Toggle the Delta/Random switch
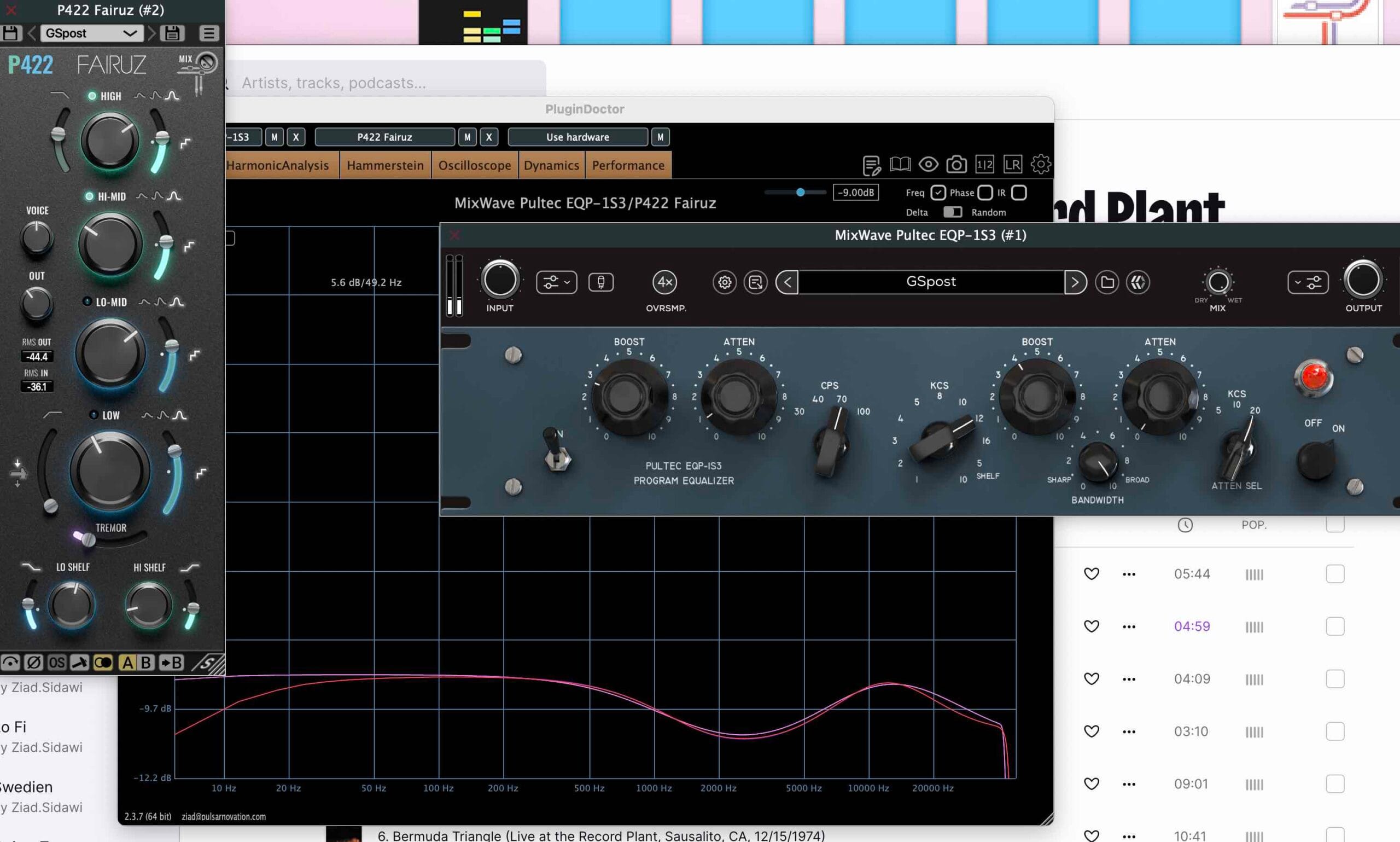Viewport: 1400px width, 842px height. coord(952,212)
